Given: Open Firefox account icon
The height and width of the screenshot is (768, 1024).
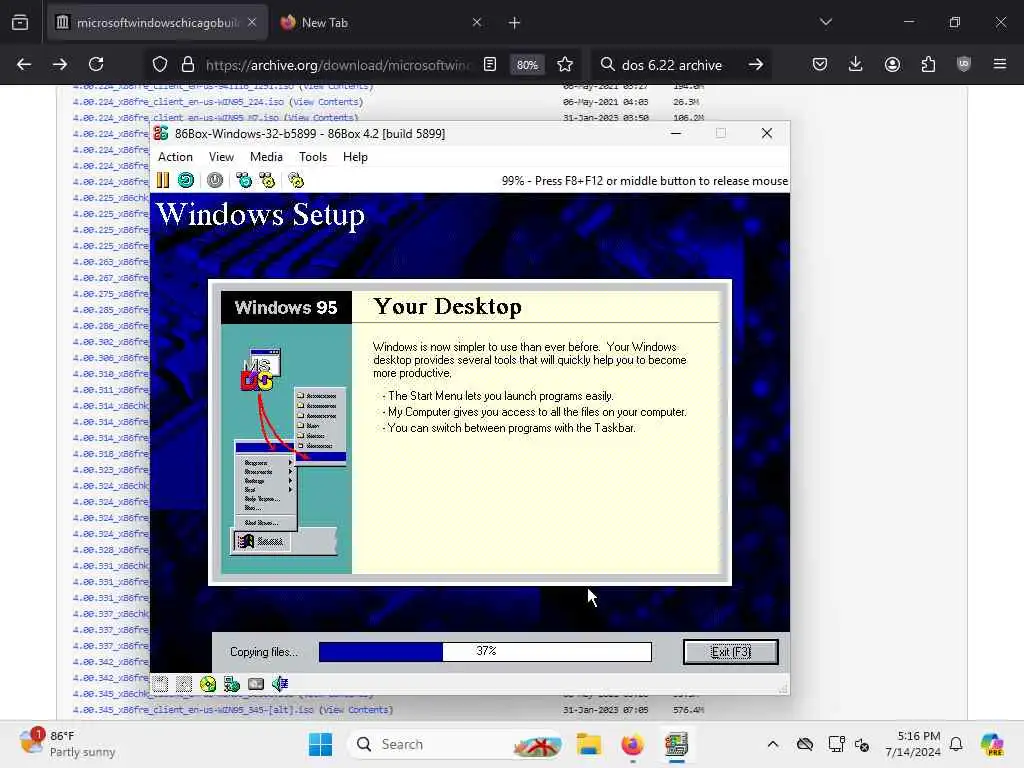Looking at the screenshot, I should [x=892, y=64].
